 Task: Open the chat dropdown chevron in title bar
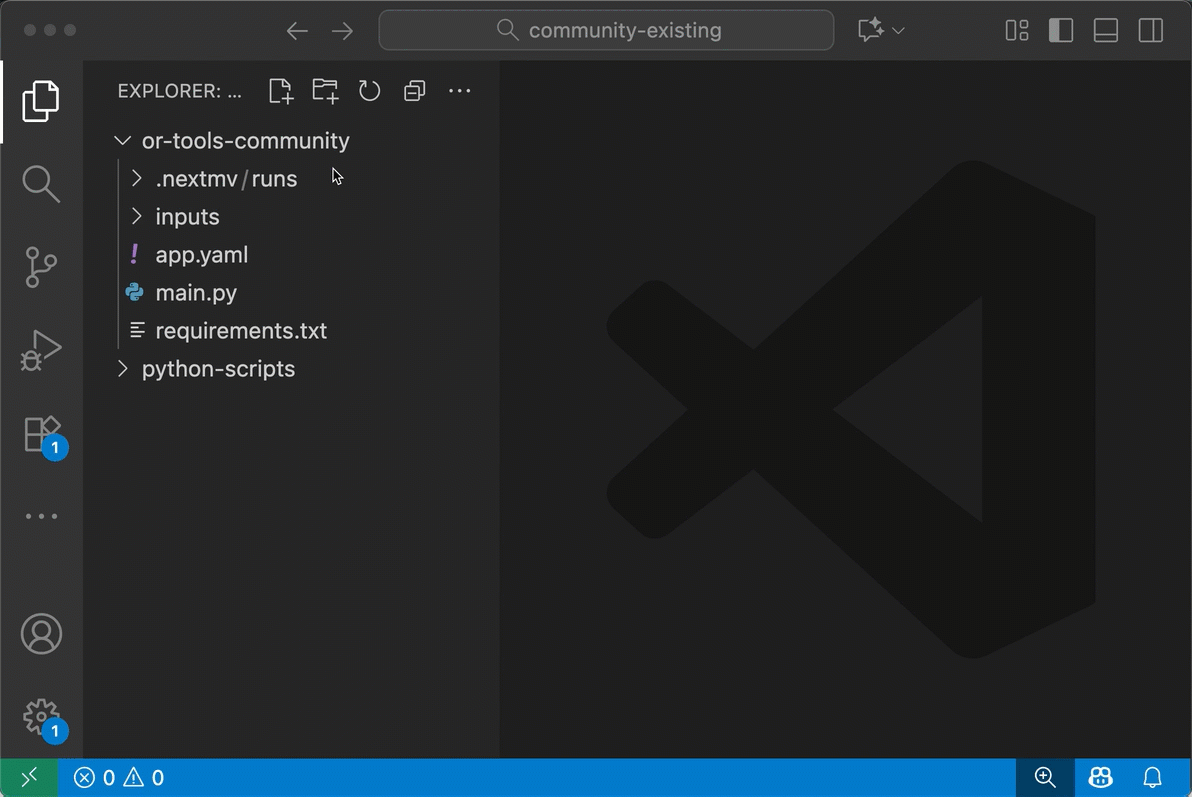coord(898,30)
